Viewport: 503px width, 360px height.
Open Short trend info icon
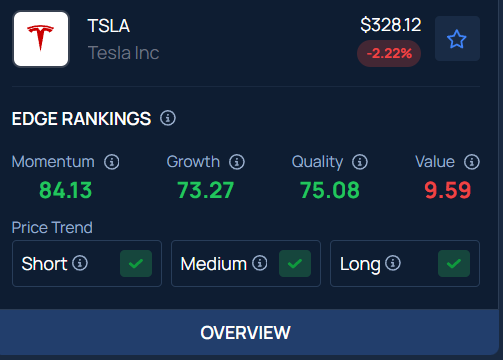80,263
